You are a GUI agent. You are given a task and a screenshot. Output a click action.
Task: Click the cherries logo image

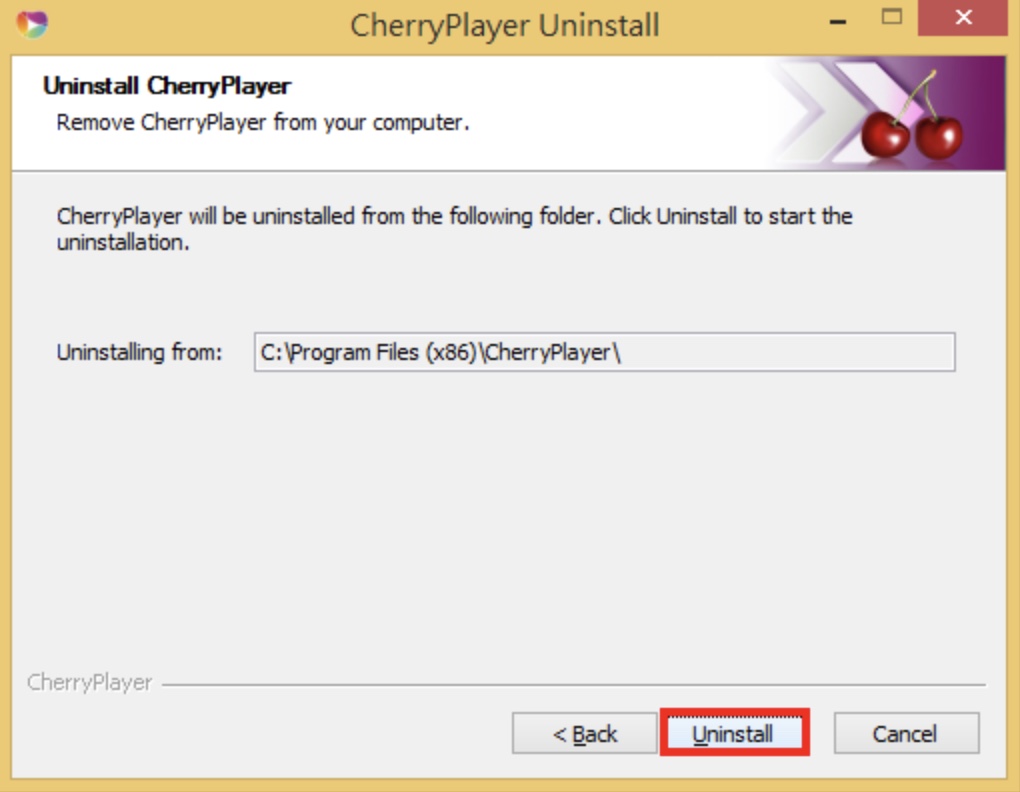(x=911, y=116)
